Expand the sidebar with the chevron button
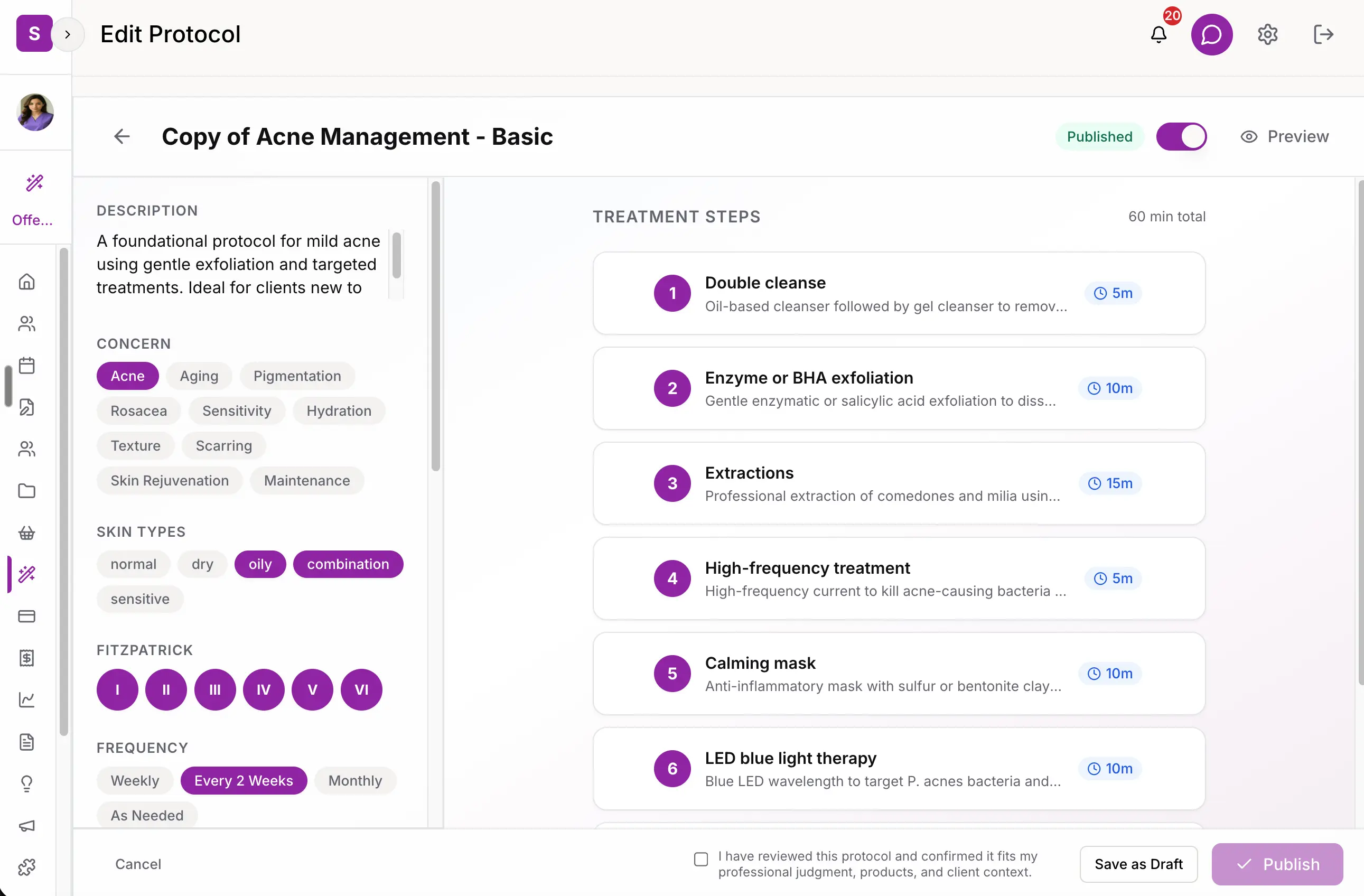This screenshot has width=1364, height=896. point(68,34)
